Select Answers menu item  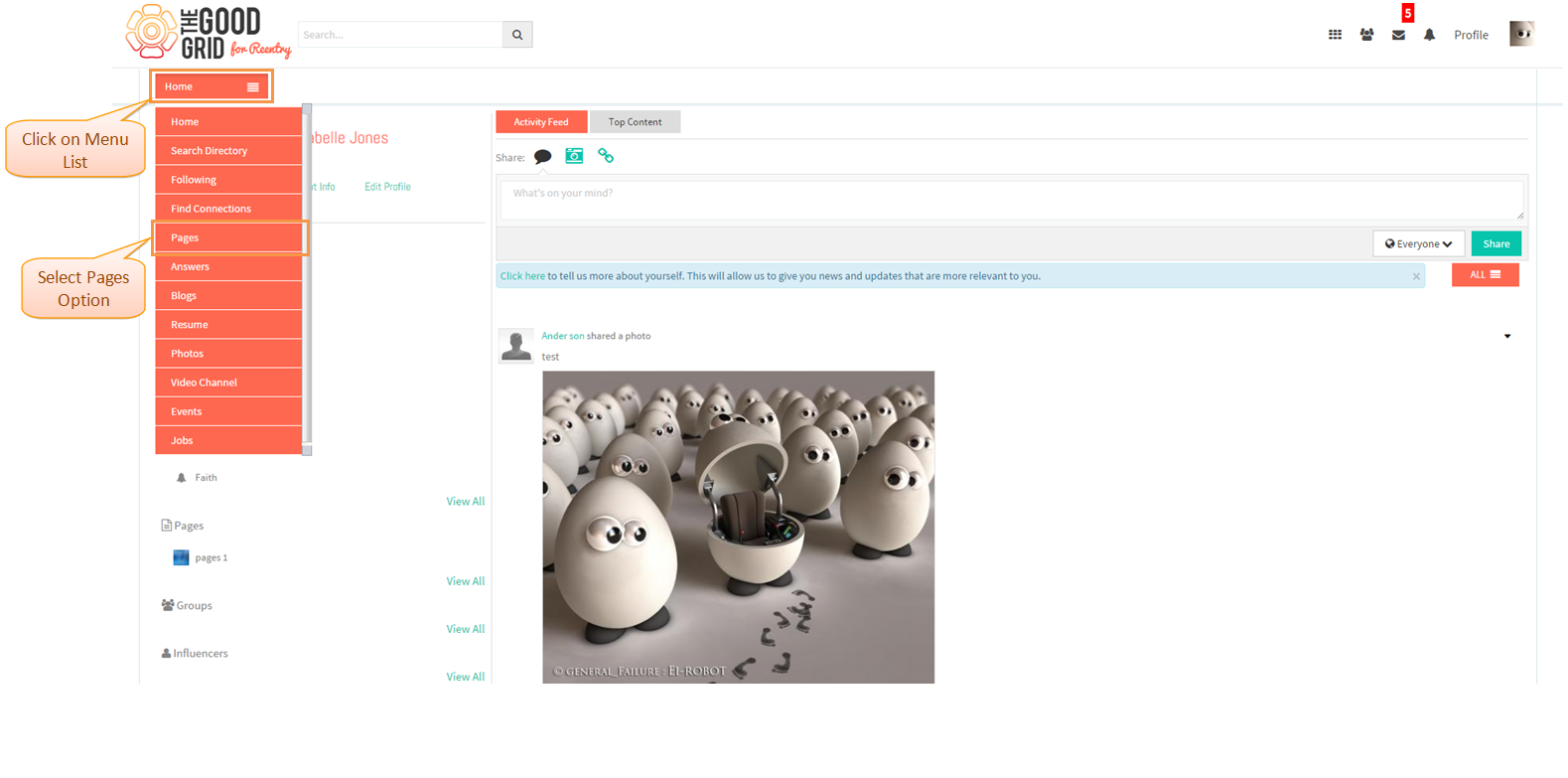pos(228,266)
